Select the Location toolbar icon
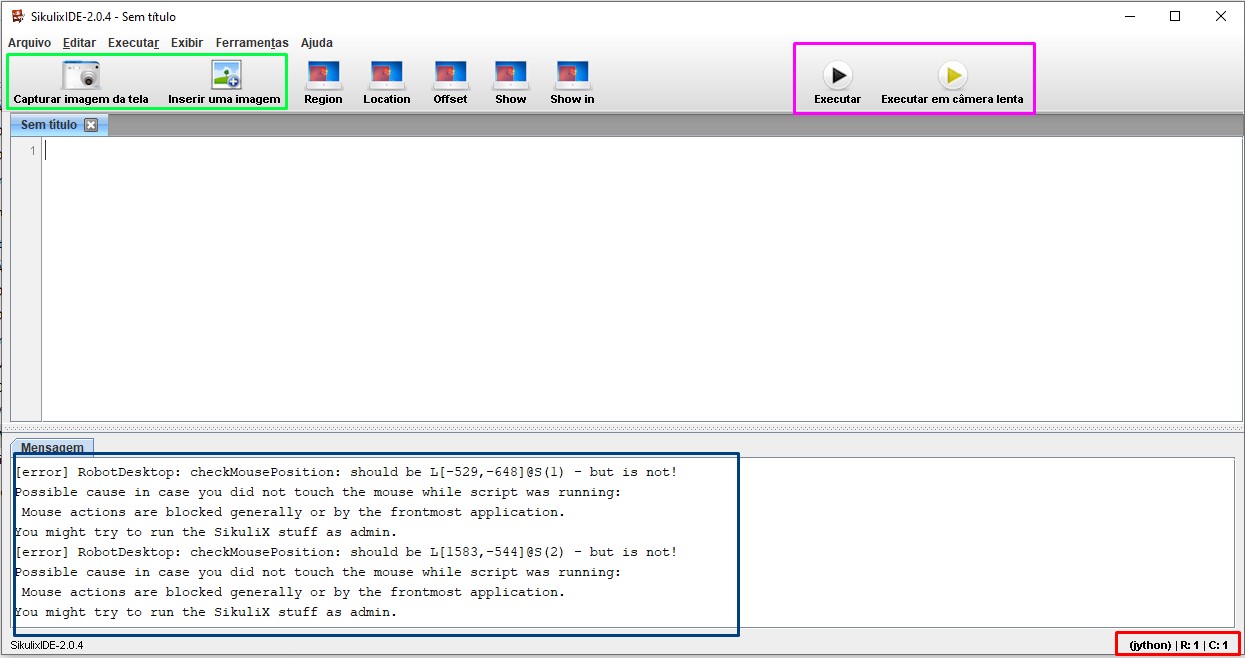 click(387, 74)
